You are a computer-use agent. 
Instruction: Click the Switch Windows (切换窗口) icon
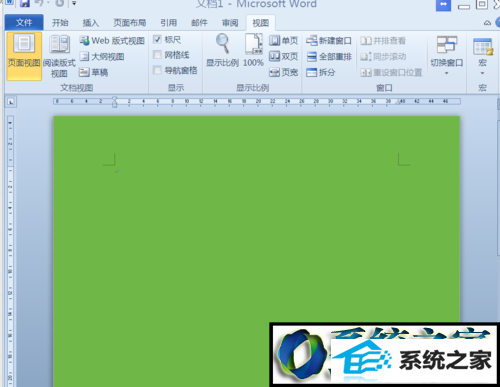click(447, 45)
